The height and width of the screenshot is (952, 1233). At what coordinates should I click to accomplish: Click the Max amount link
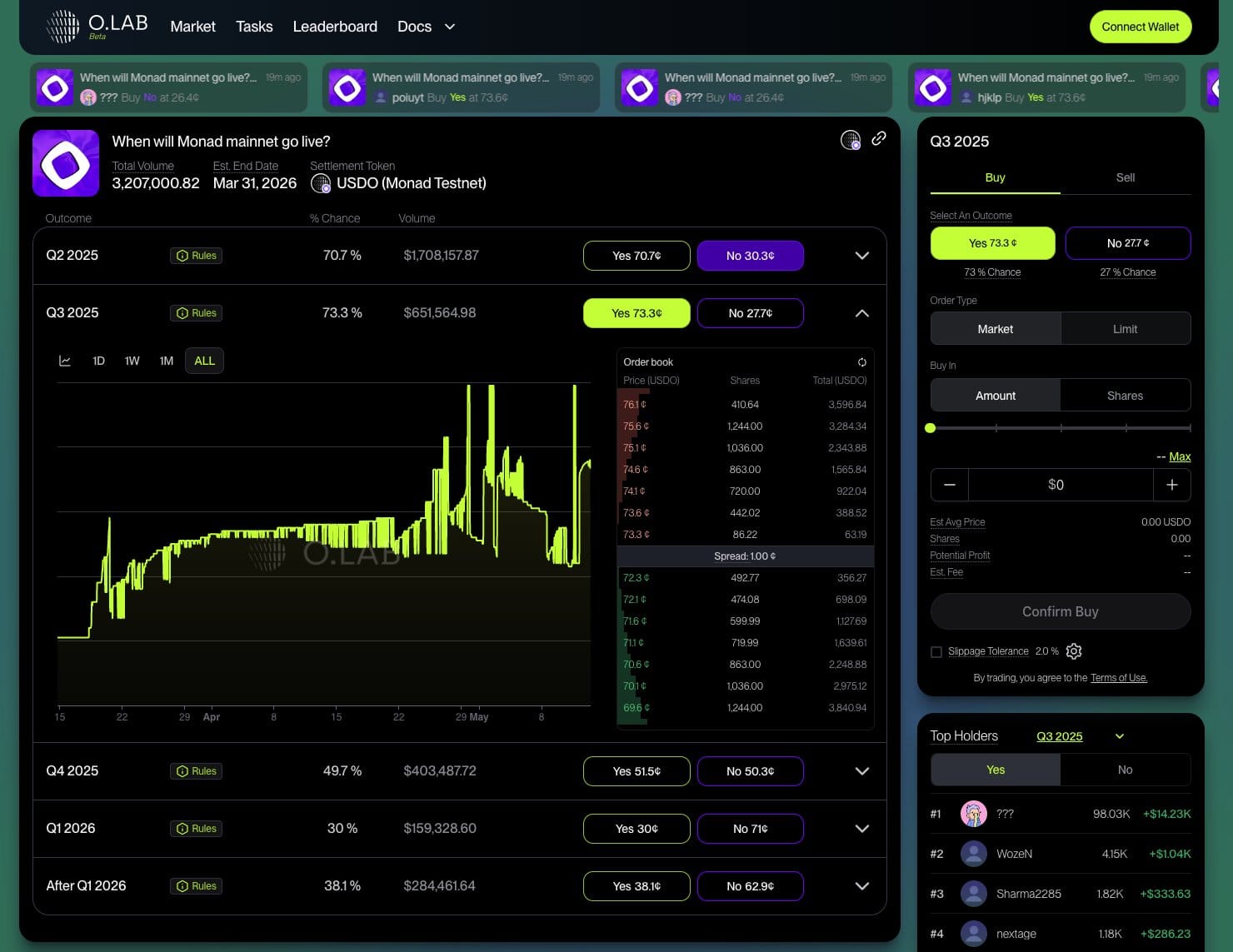click(x=1180, y=456)
